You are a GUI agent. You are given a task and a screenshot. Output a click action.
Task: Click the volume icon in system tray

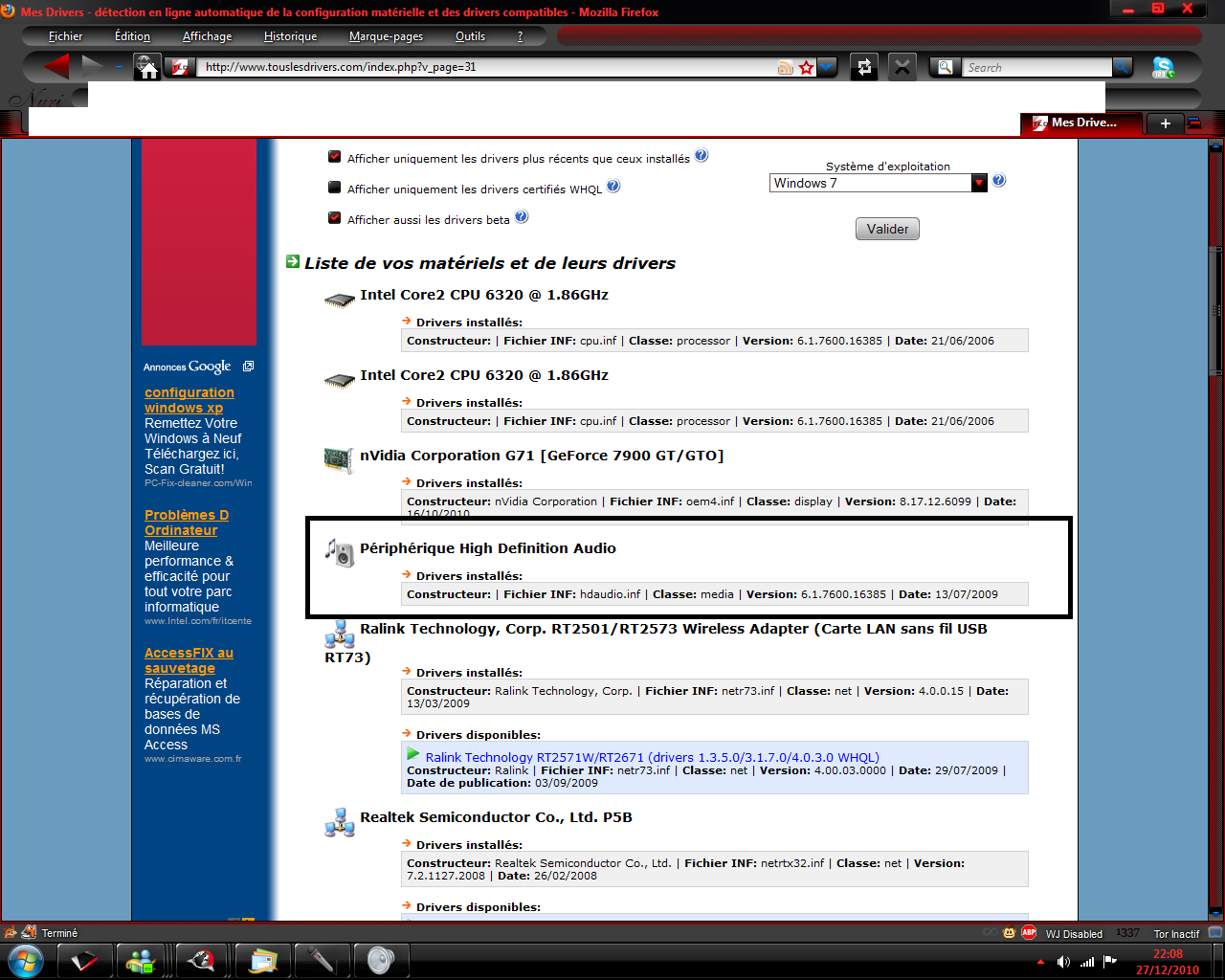tap(1063, 961)
